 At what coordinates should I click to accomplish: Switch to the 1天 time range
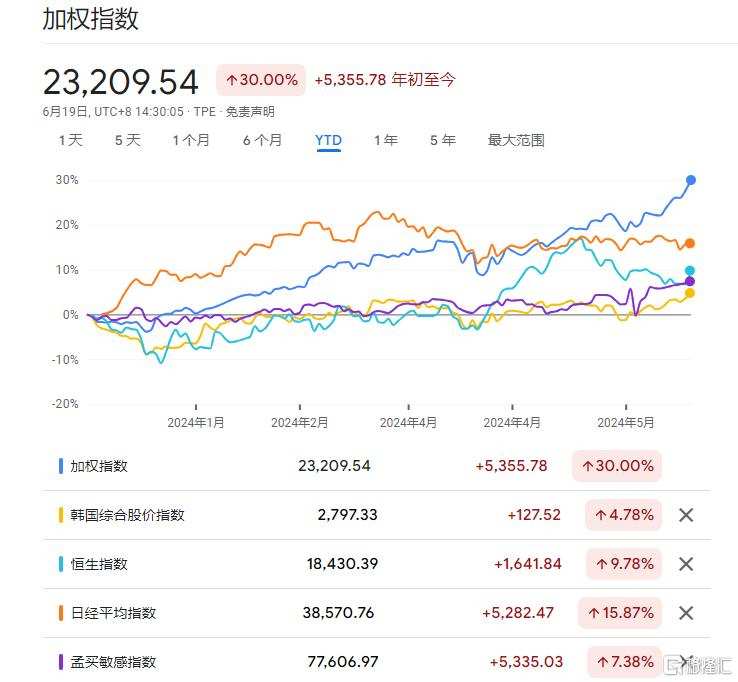coord(71,140)
